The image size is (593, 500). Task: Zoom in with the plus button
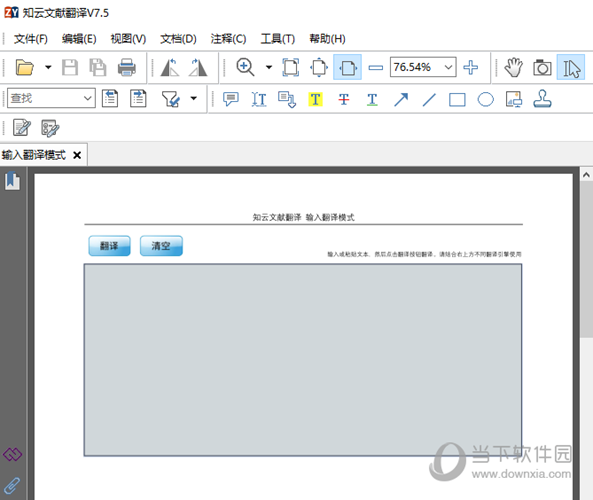pyautogui.click(x=470, y=67)
